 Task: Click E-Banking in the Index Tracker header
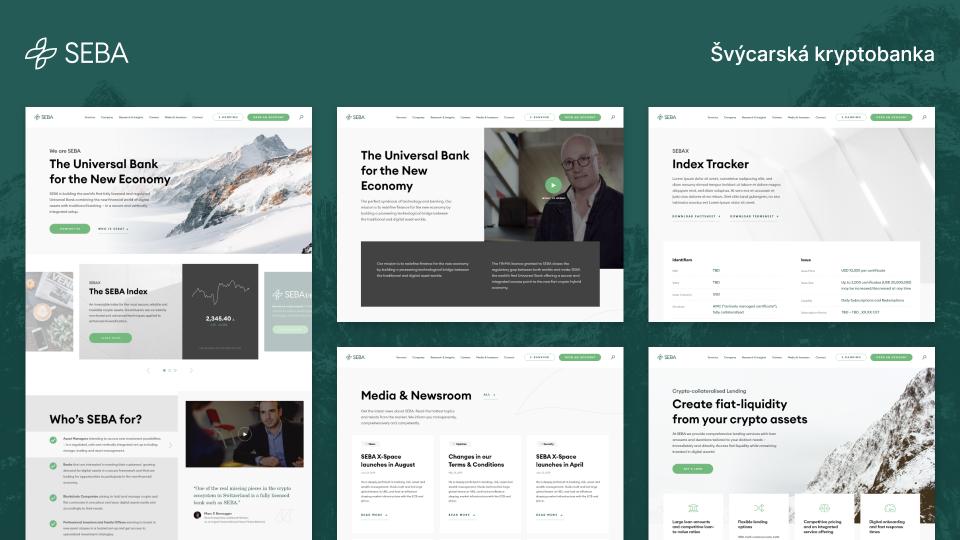(x=851, y=117)
